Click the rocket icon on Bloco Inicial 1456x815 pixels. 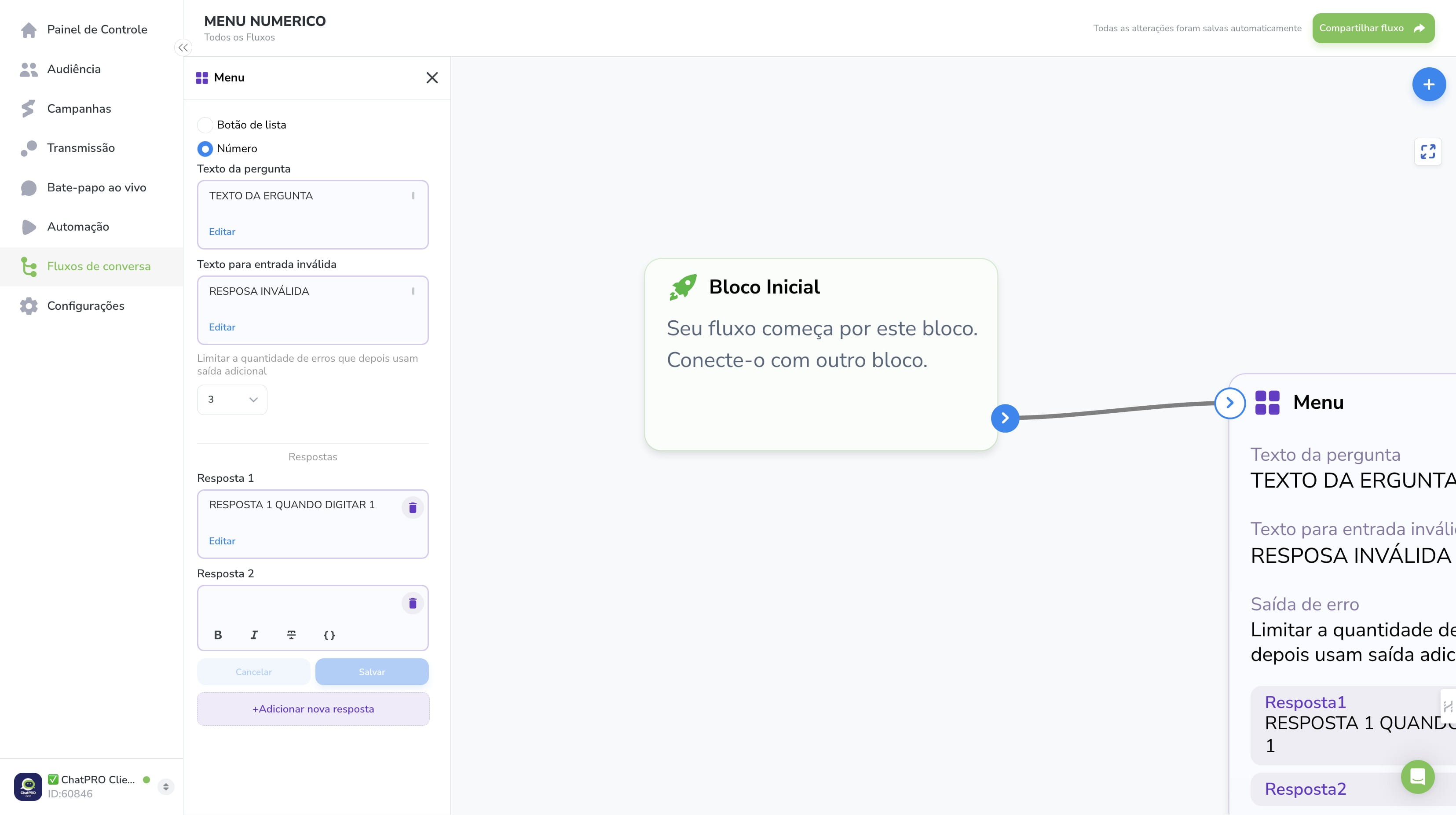[x=683, y=287]
